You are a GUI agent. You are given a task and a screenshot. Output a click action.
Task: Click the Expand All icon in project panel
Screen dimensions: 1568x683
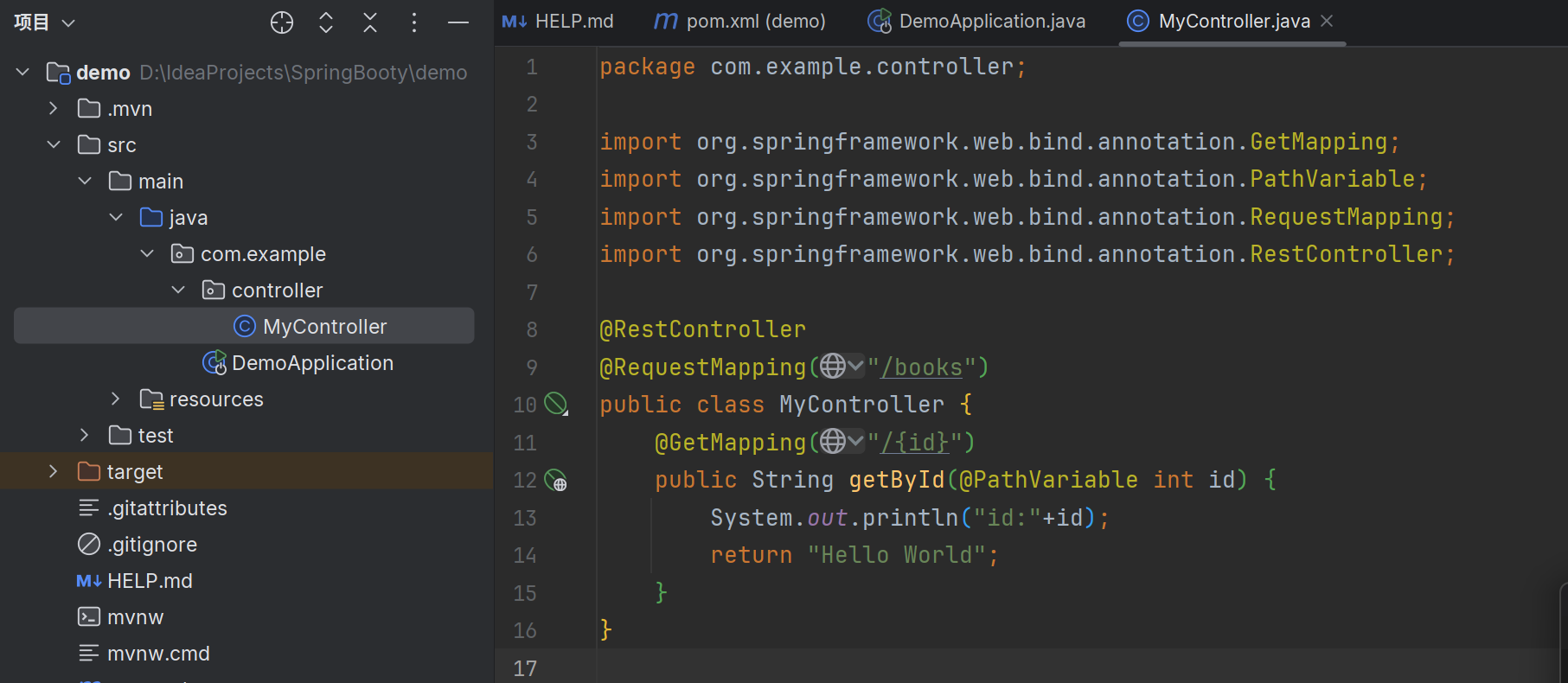pos(326,22)
